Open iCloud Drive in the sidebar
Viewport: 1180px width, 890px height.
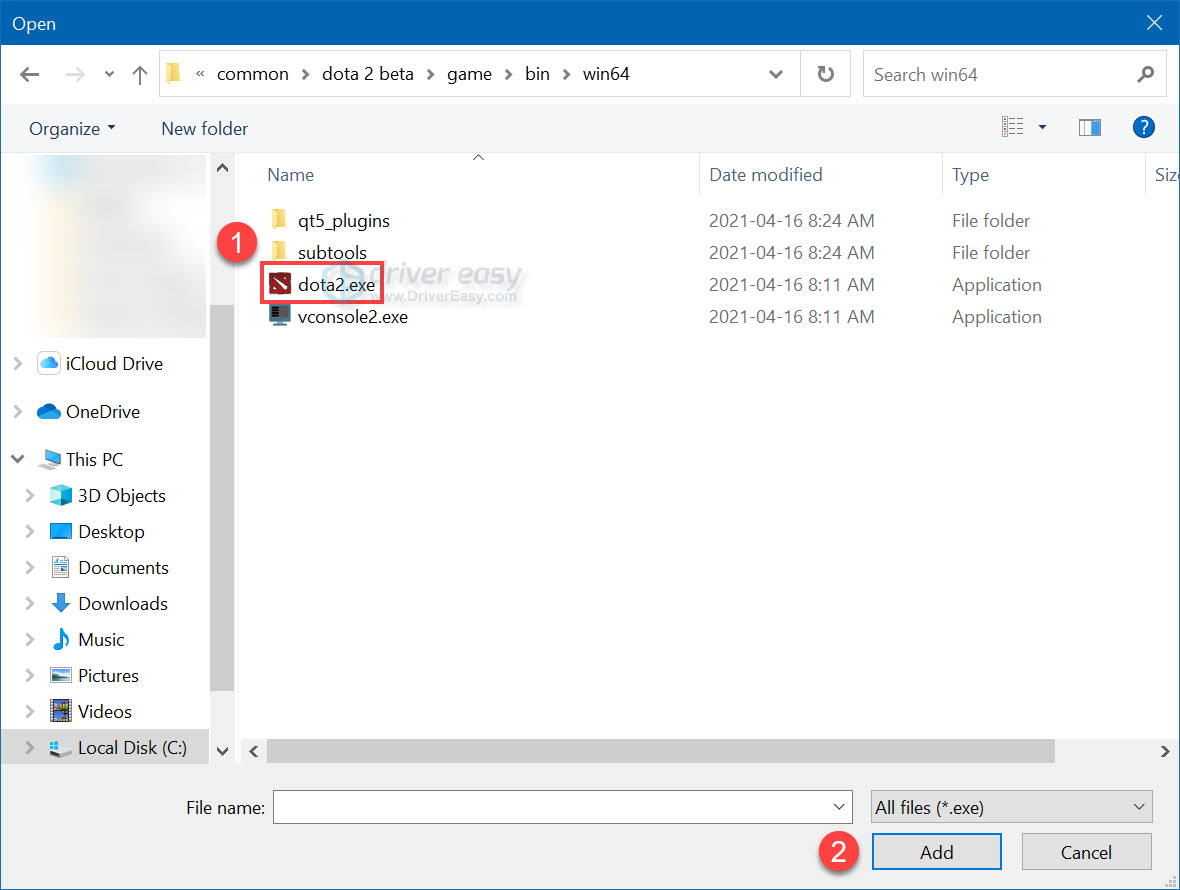pyautogui.click(x=114, y=363)
